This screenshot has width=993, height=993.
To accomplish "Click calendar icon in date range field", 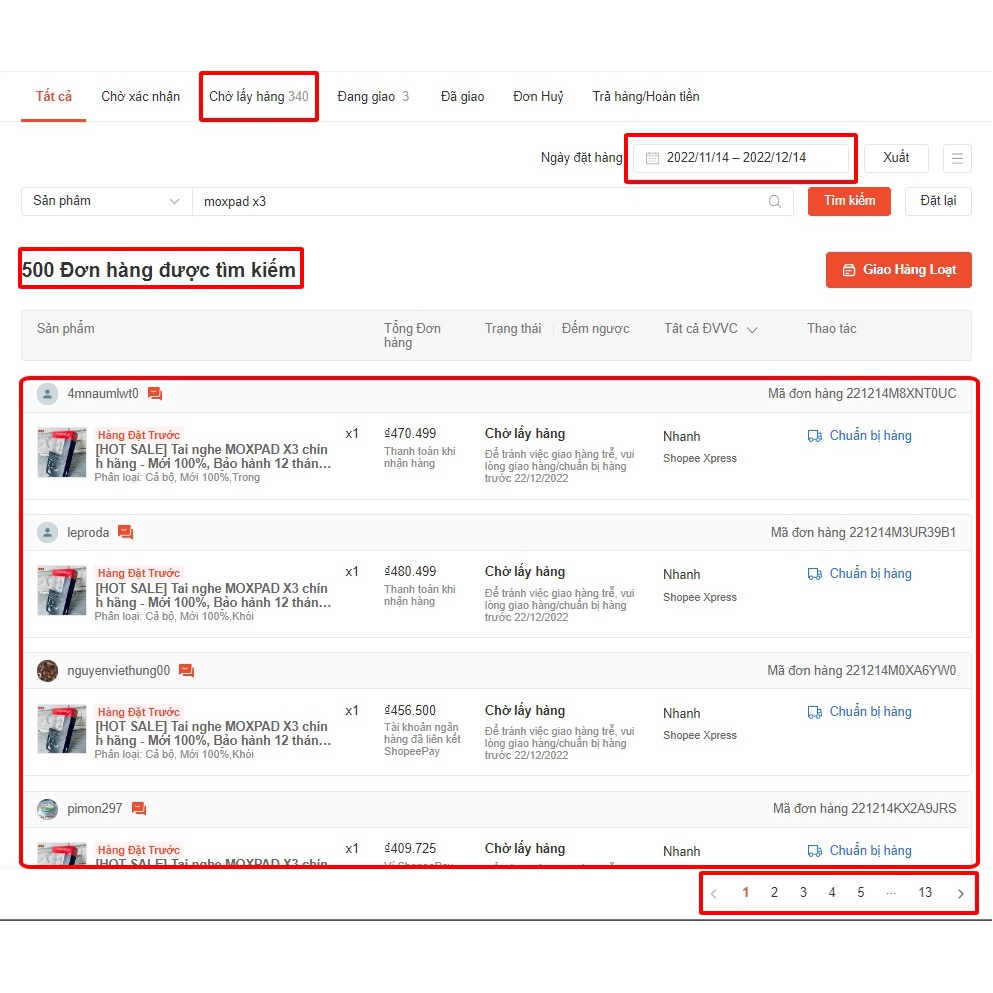I will pyautogui.click(x=652, y=158).
